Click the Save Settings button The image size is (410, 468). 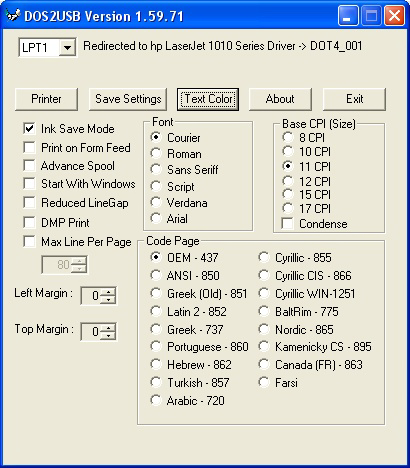coord(128,99)
